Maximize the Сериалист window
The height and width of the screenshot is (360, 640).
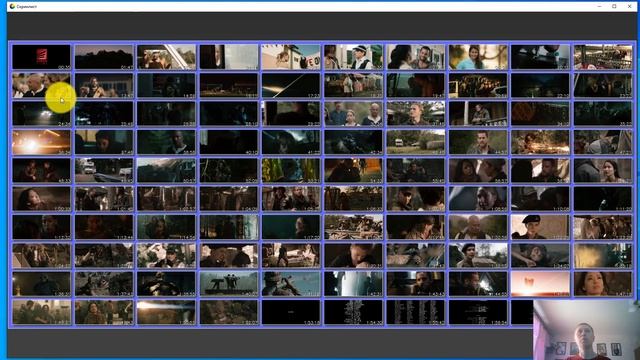614,6
